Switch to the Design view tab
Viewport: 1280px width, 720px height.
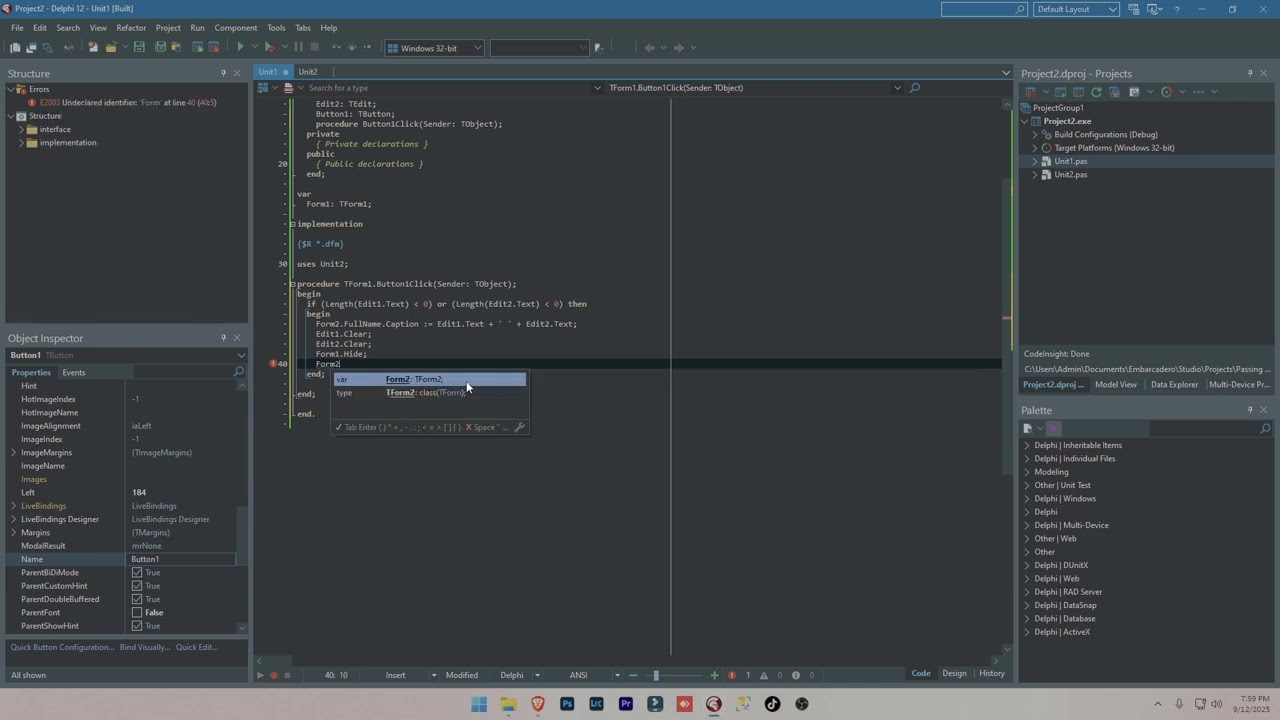954,673
